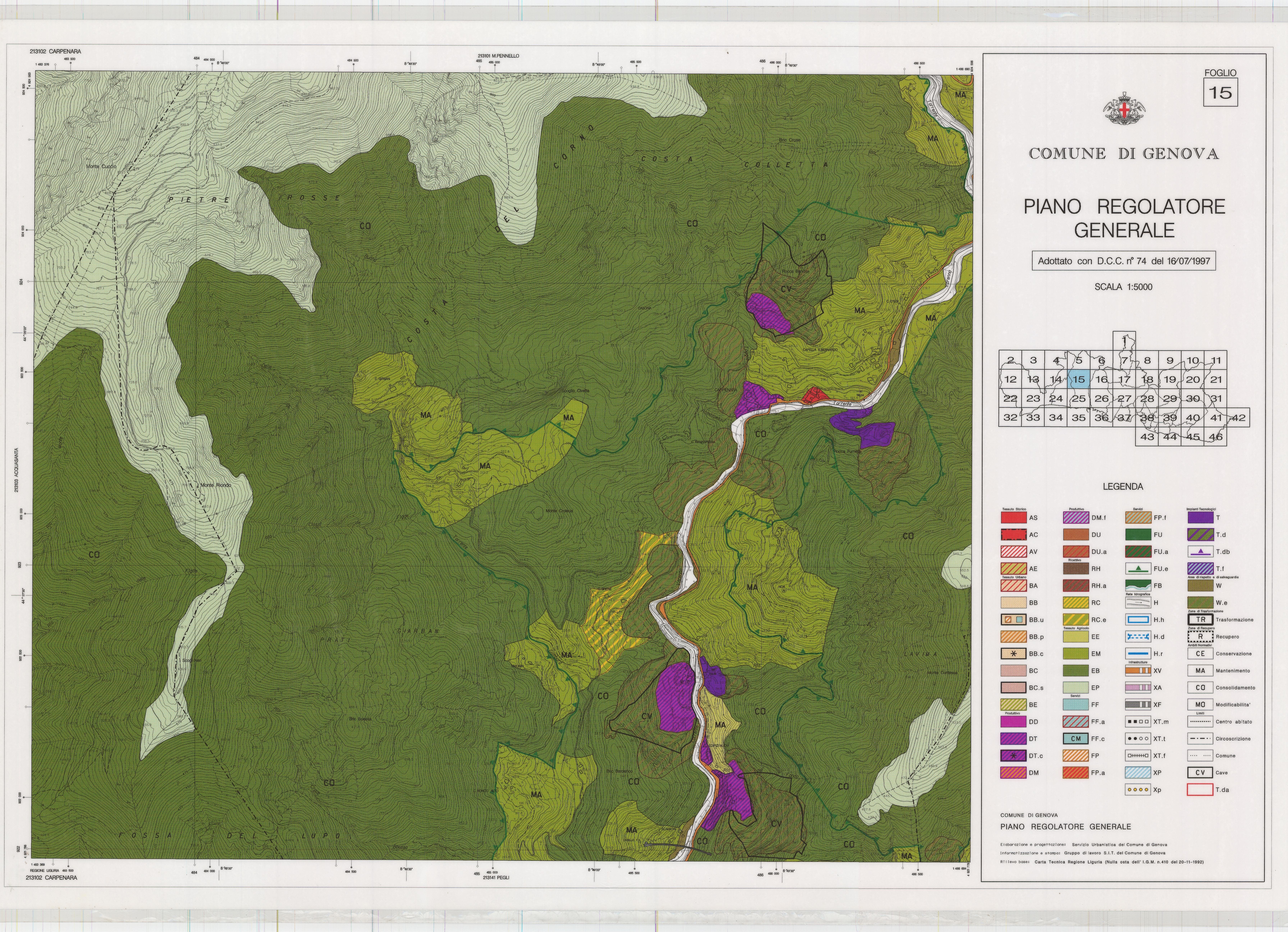Click the 'LEGENDA' heading
The height and width of the screenshot is (932, 1288).
(x=1123, y=486)
